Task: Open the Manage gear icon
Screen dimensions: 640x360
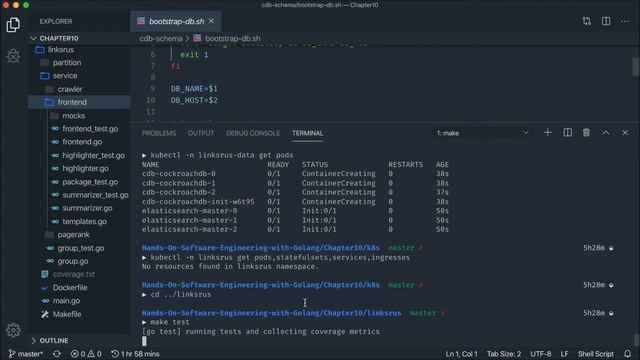Action: [x=13, y=330]
